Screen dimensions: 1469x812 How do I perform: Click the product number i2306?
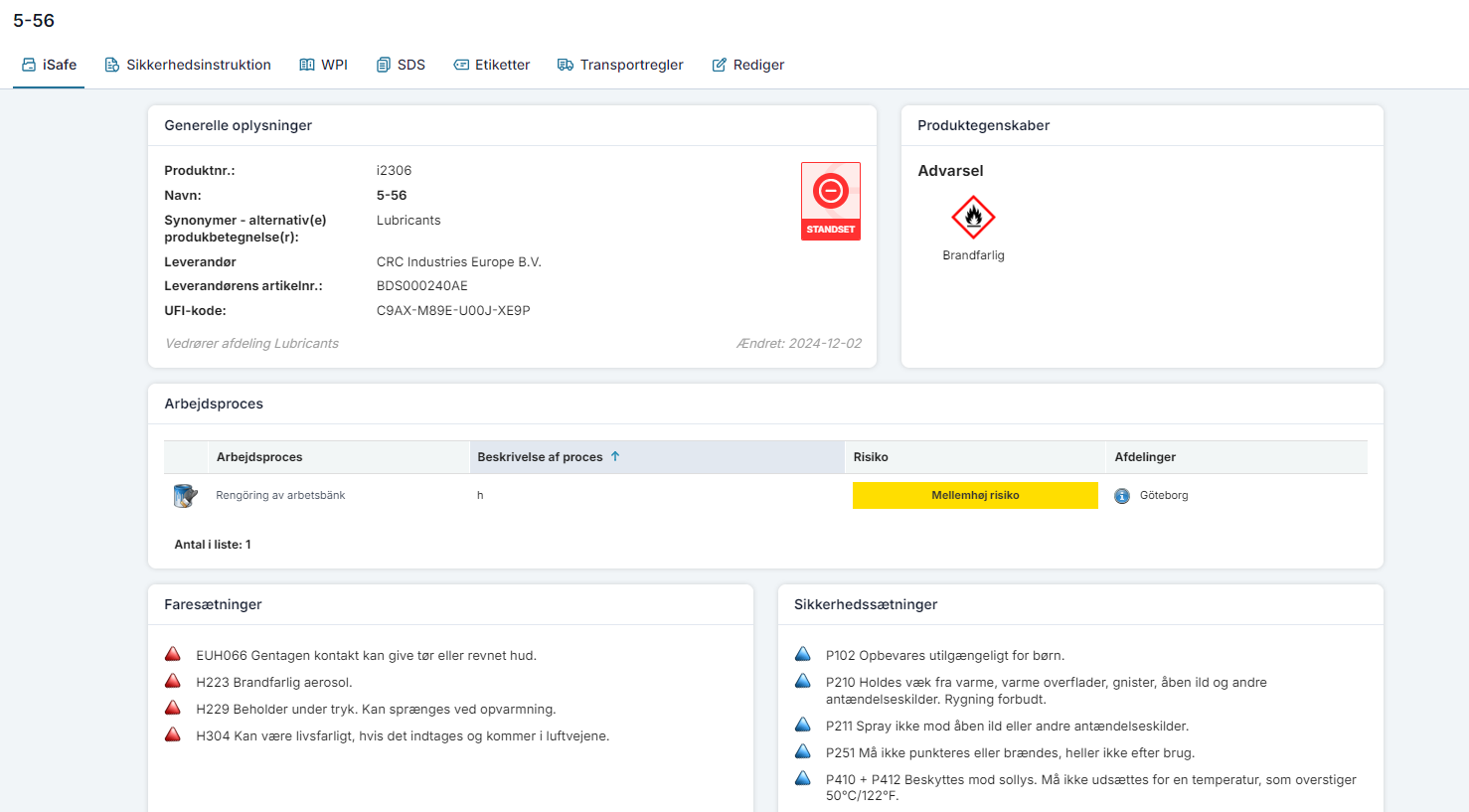394,170
